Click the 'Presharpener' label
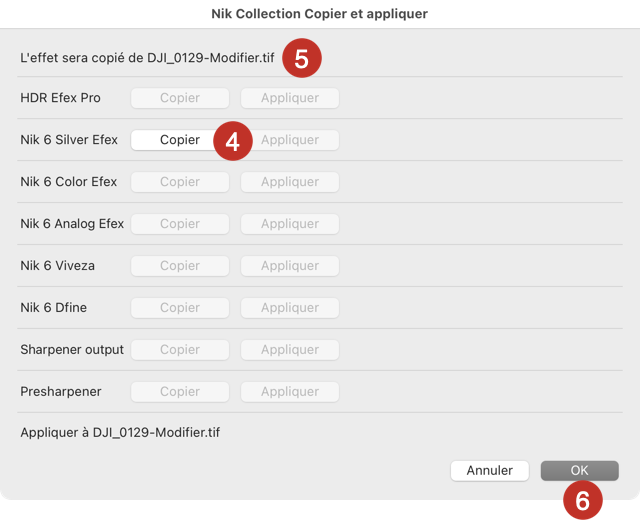The height and width of the screenshot is (521, 640). tap(61, 392)
